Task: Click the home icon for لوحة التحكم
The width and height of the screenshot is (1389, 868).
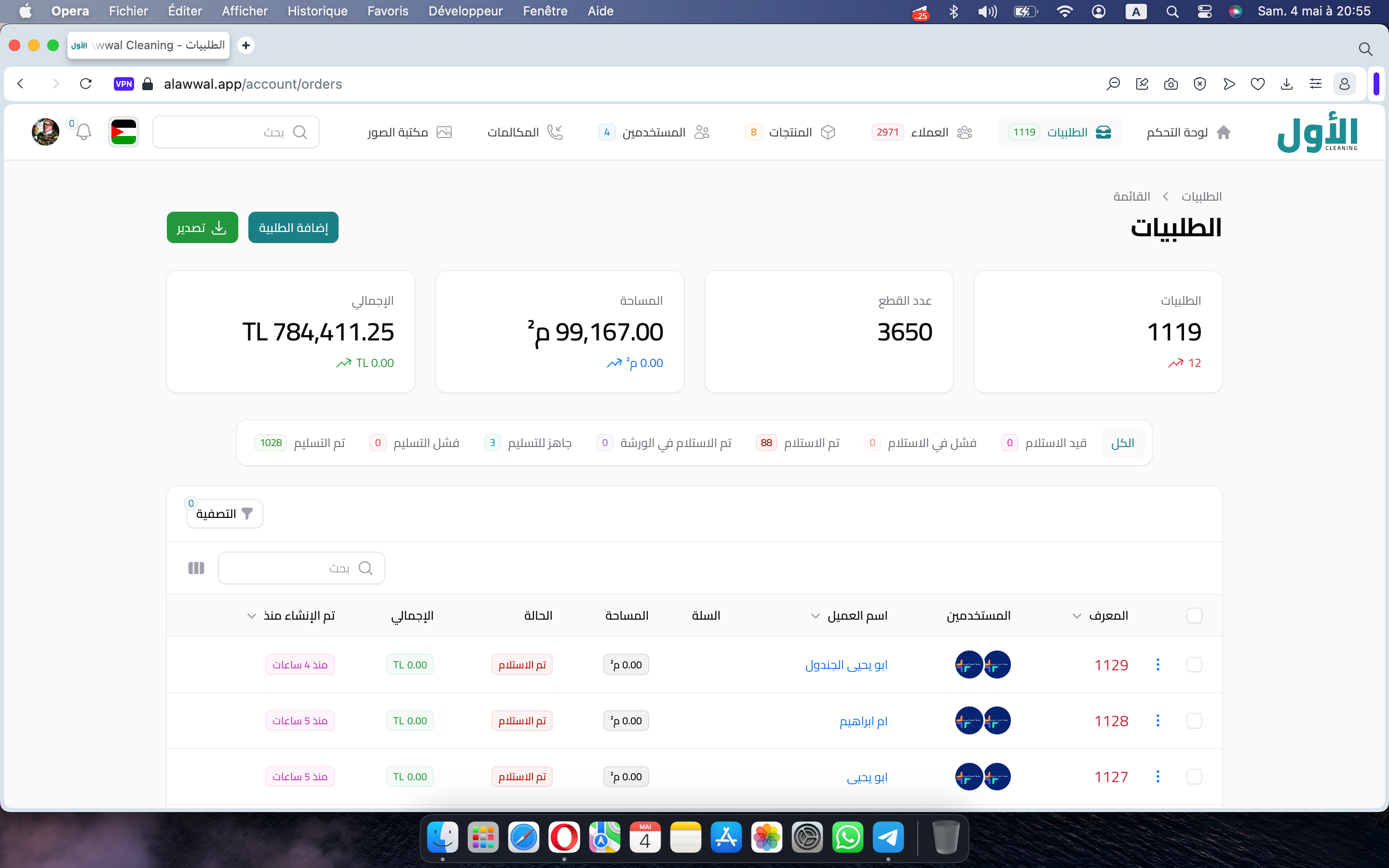Action: pos(1223,132)
